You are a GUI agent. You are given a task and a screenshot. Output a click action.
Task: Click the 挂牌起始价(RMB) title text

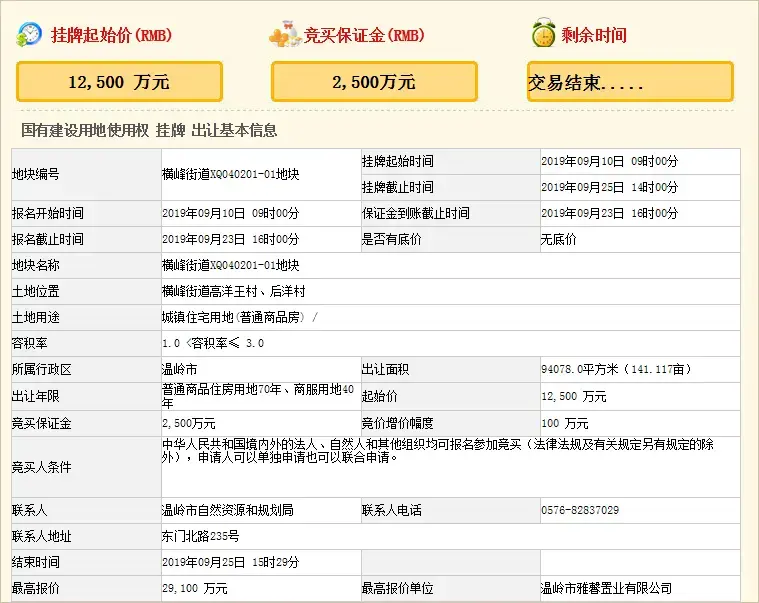(111, 36)
